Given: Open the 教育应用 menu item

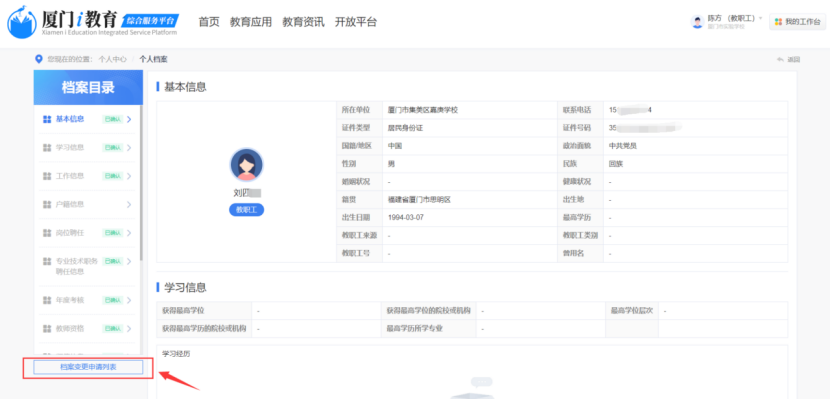Looking at the screenshot, I should pos(250,22).
